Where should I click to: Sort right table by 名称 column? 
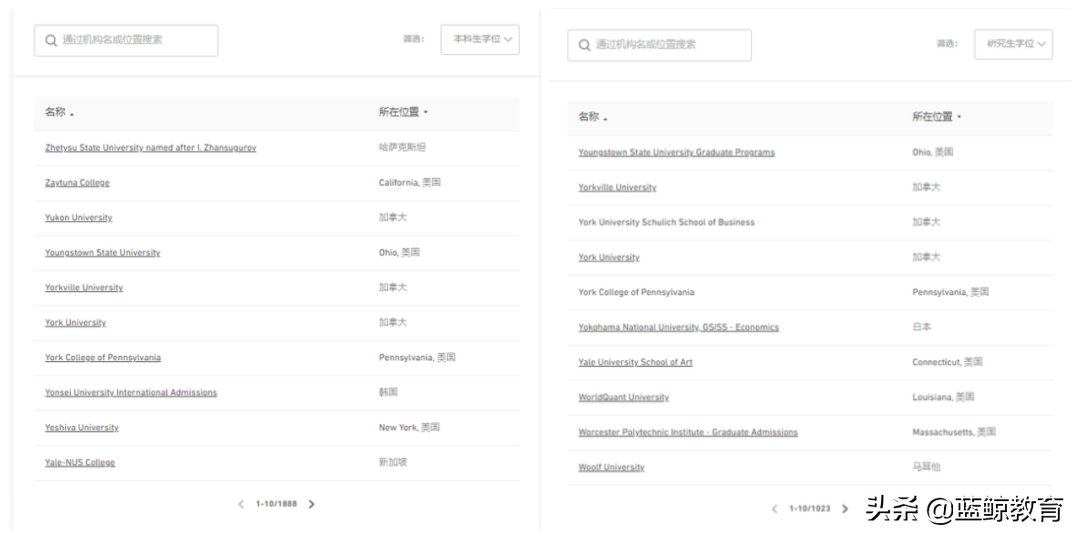click(x=593, y=117)
